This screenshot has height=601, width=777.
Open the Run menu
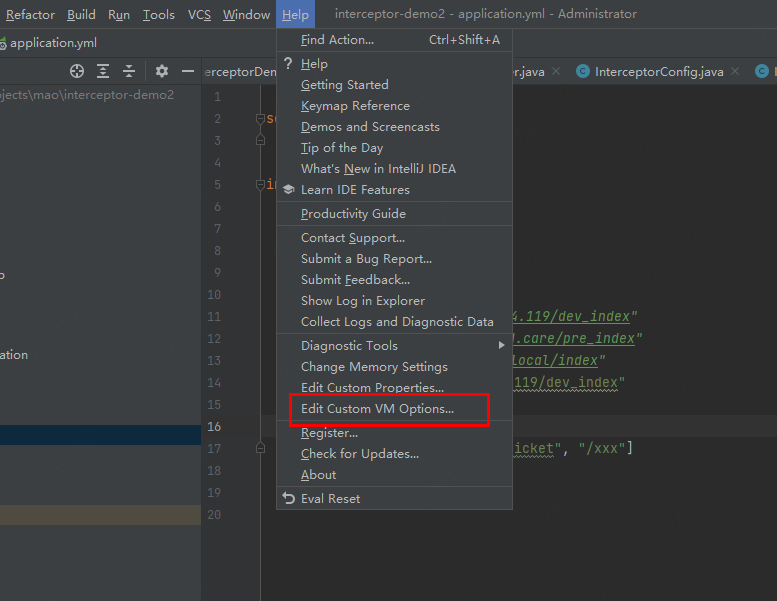[119, 15]
